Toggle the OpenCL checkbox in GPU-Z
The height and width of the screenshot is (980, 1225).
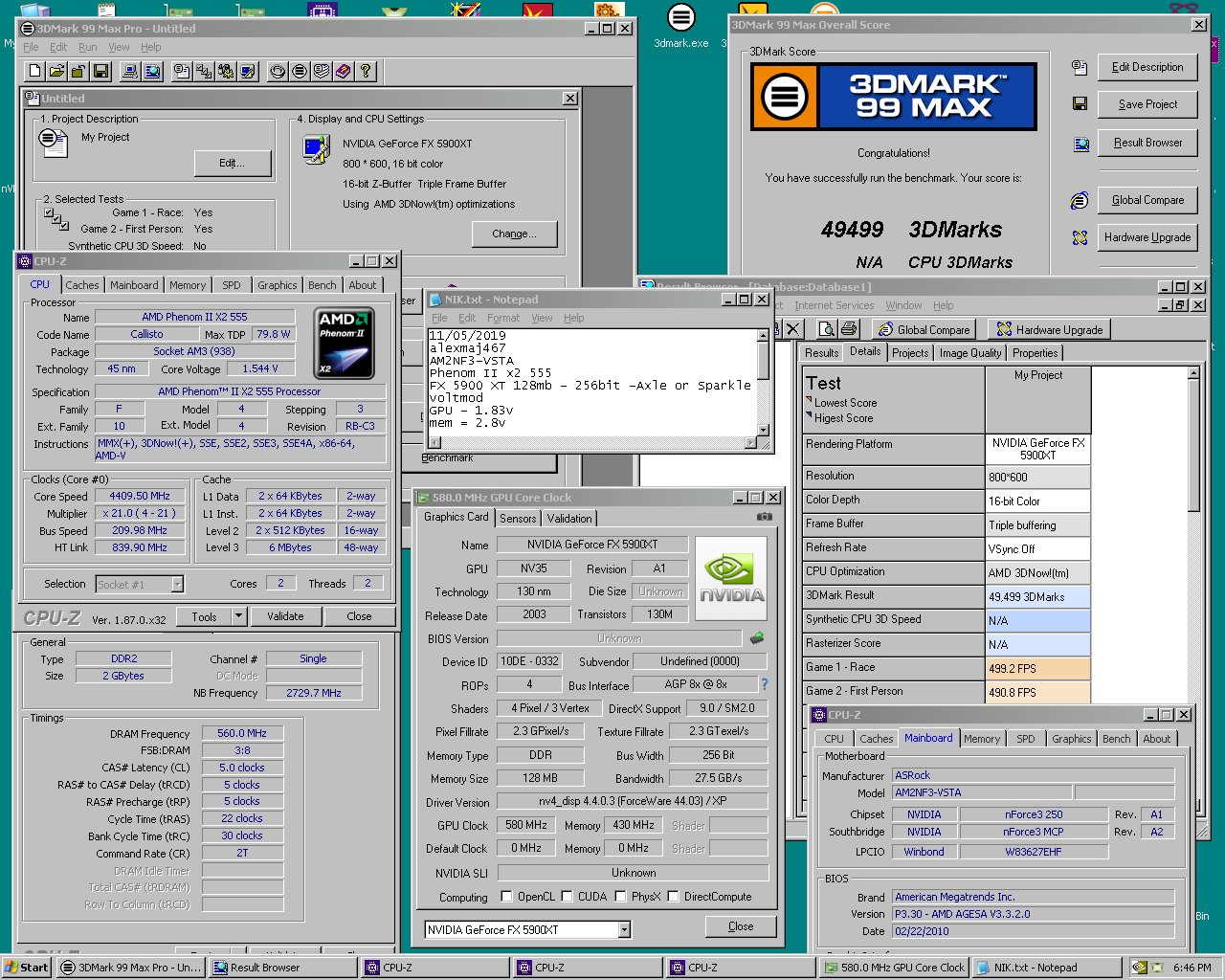(507, 897)
